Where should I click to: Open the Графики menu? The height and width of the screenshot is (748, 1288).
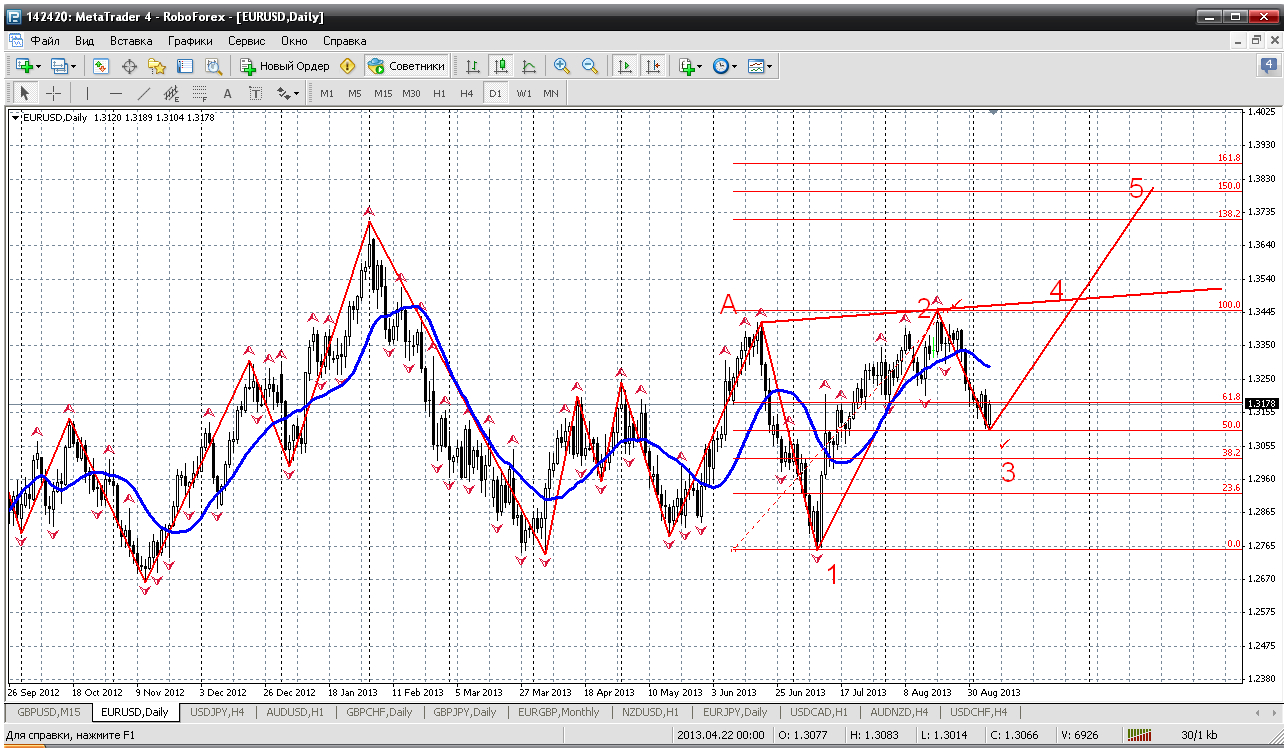pos(190,41)
